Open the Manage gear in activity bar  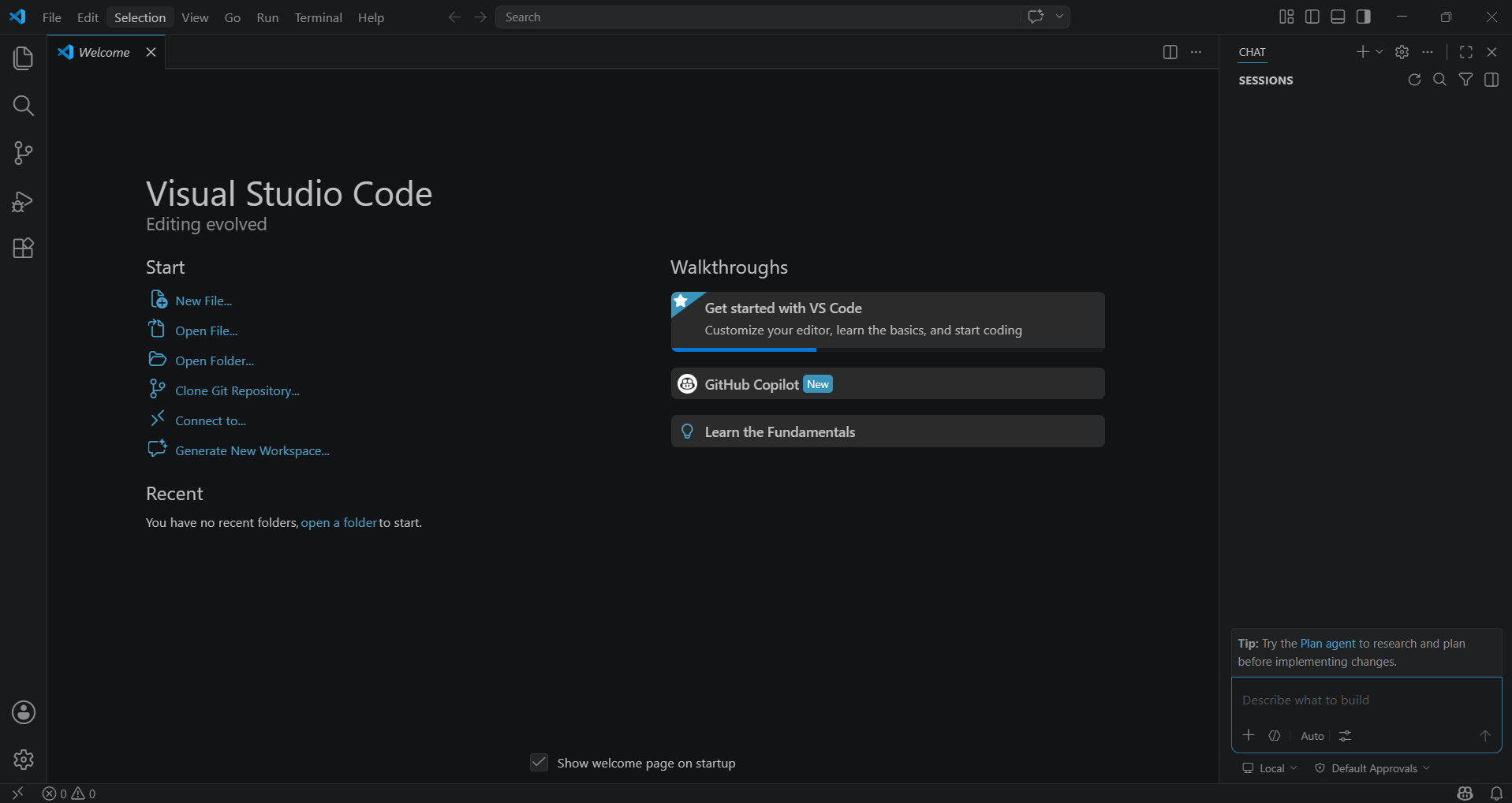(x=24, y=760)
